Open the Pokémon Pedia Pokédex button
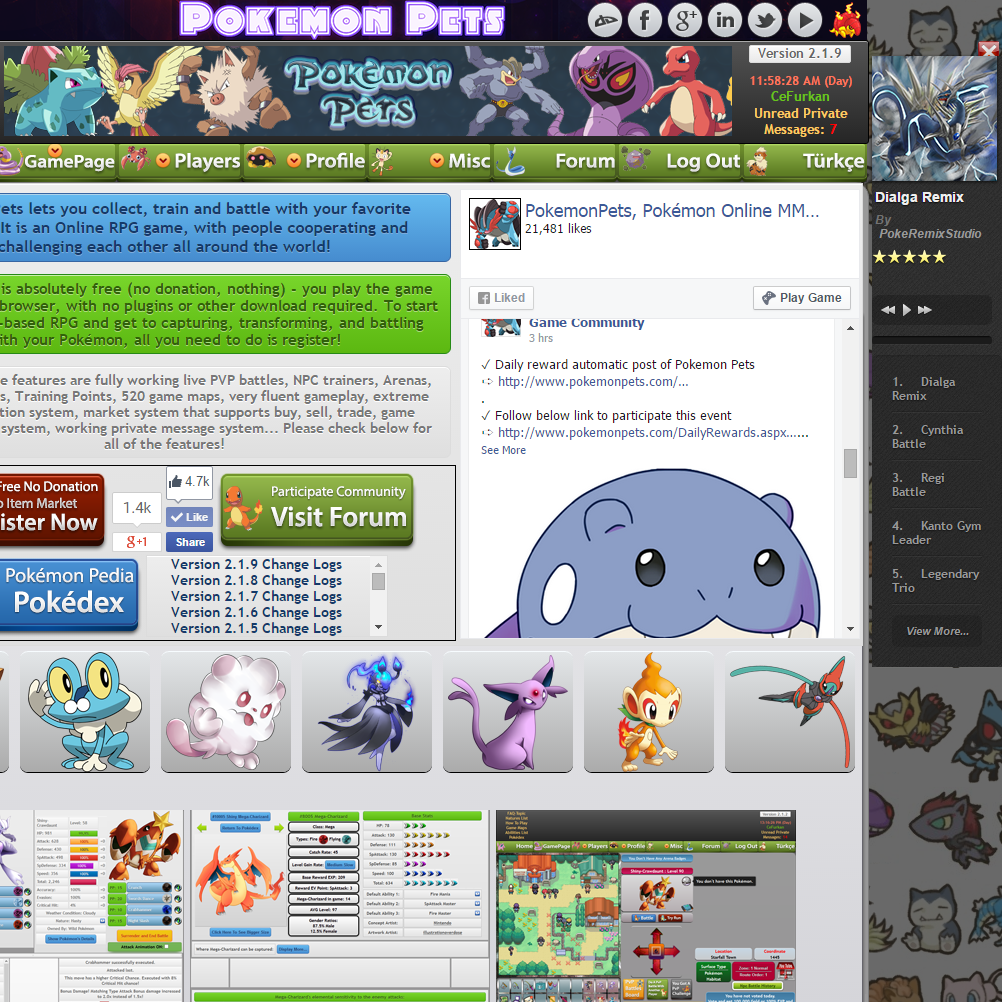 [x=68, y=595]
